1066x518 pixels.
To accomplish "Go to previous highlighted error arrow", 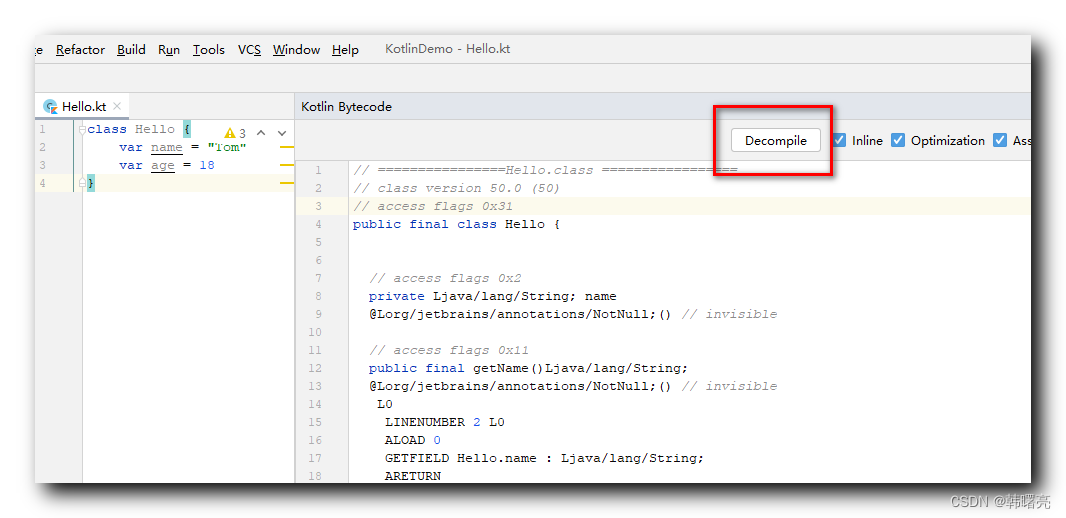I will [x=261, y=132].
